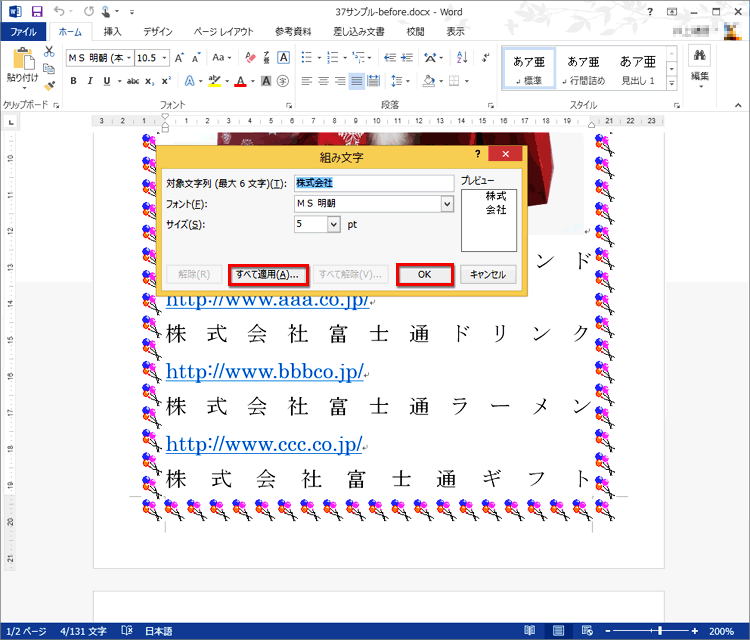This screenshot has width=750, height=640.
Task: Switch to the デザイン tab
Action: click(x=158, y=32)
